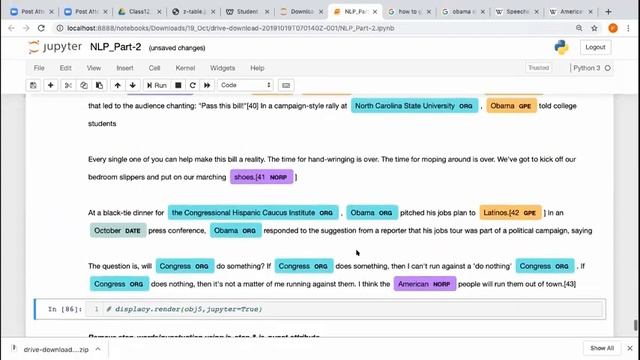Click the American NORP entity

pyautogui.click(x=425, y=284)
